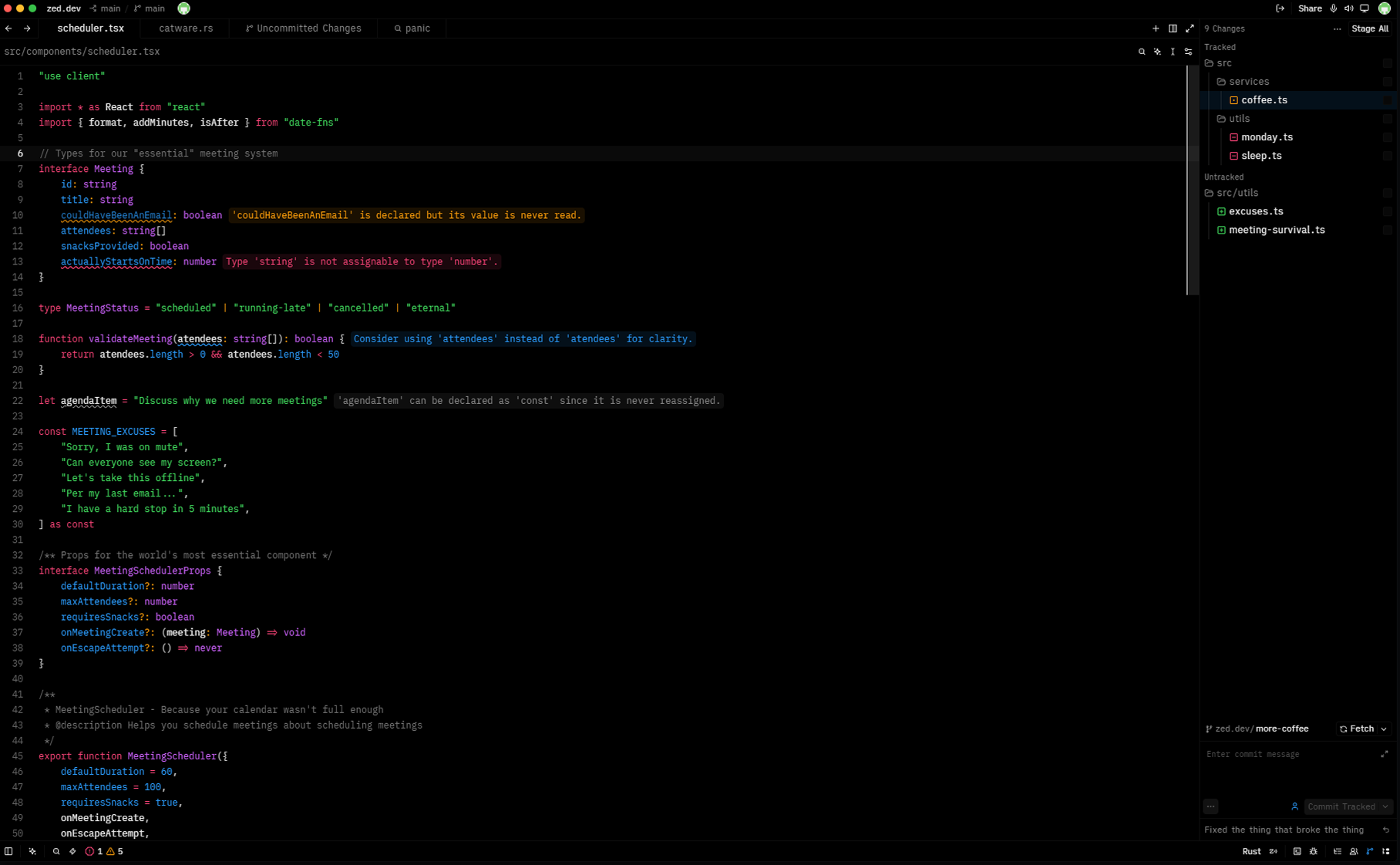Toggle the left dock in status bar
Image resolution: width=1400 pixels, height=865 pixels.
tap(8, 851)
